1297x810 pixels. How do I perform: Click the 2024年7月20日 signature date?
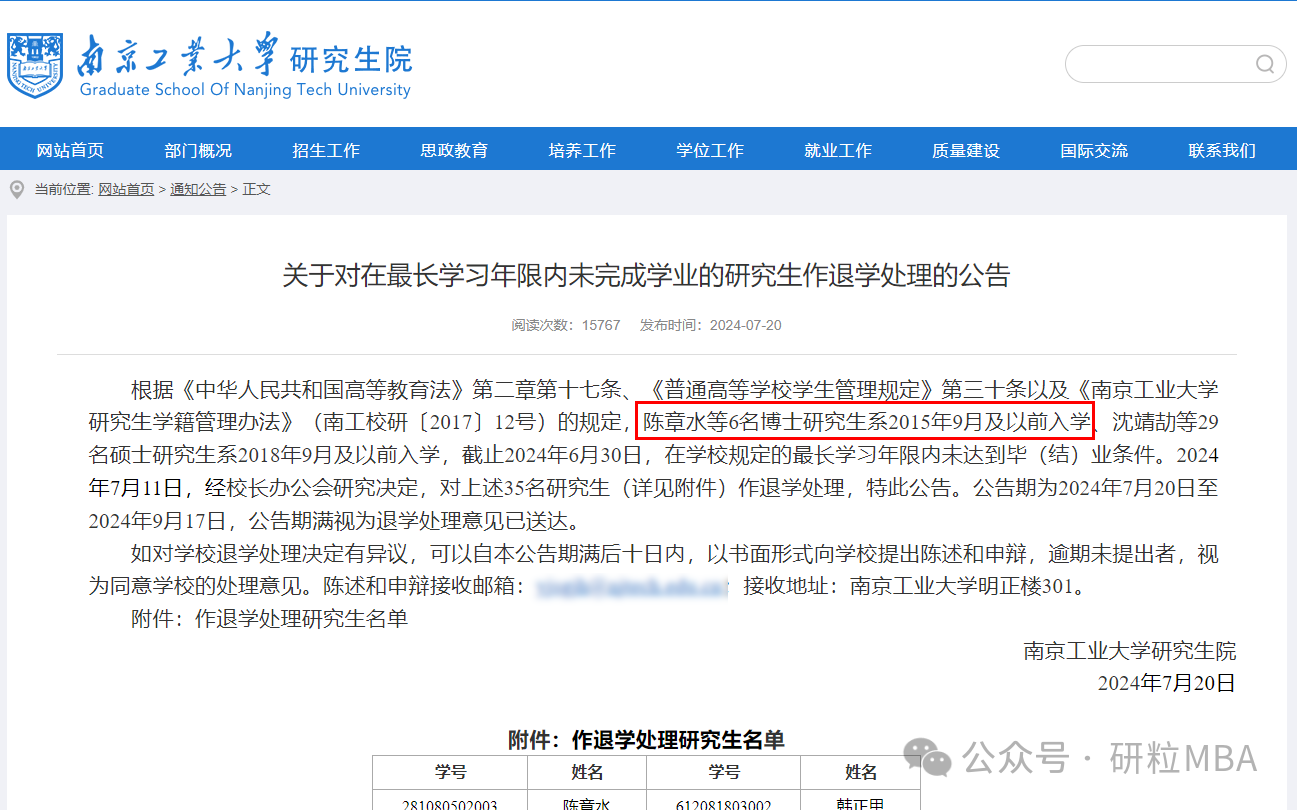point(1167,683)
